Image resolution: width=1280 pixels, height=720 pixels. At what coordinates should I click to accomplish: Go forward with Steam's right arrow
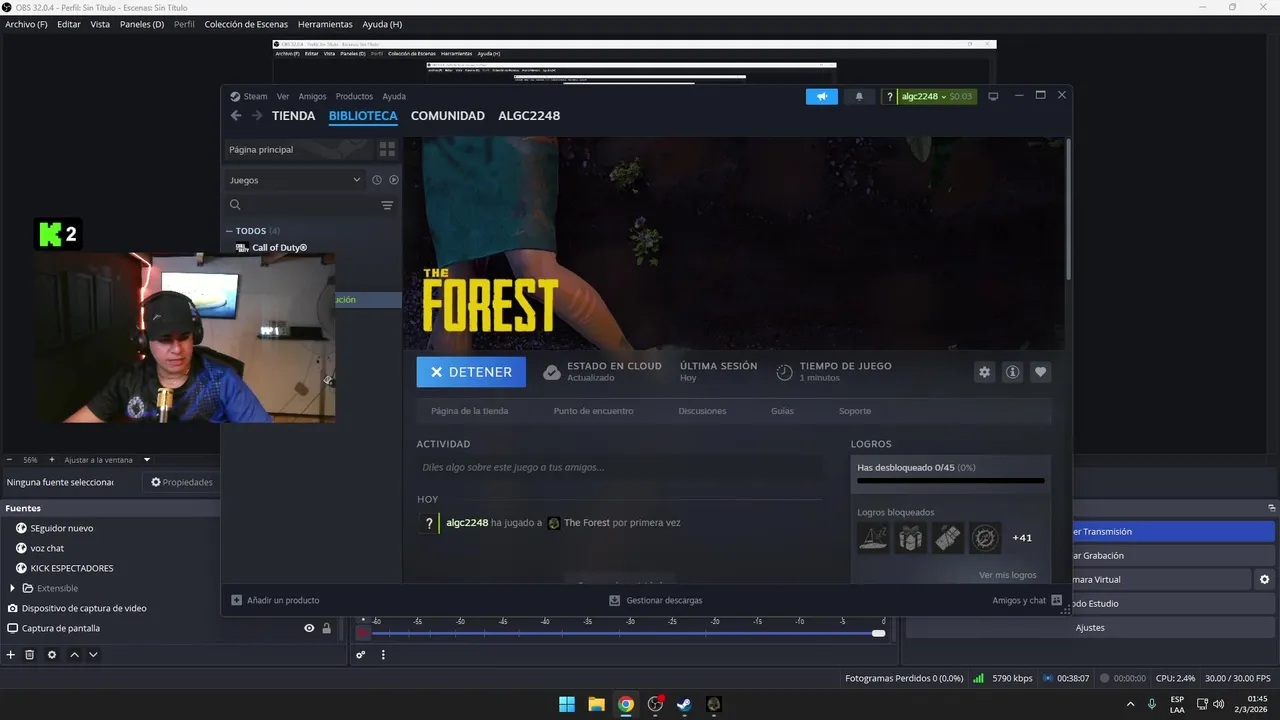coord(257,116)
